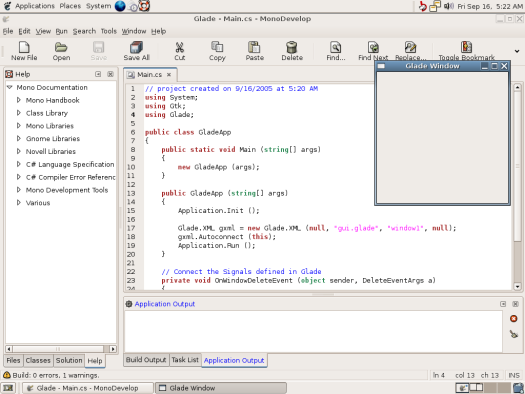This screenshot has width=525, height=394.
Task: Click the volume speaker tray icon
Action: click(448, 6)
